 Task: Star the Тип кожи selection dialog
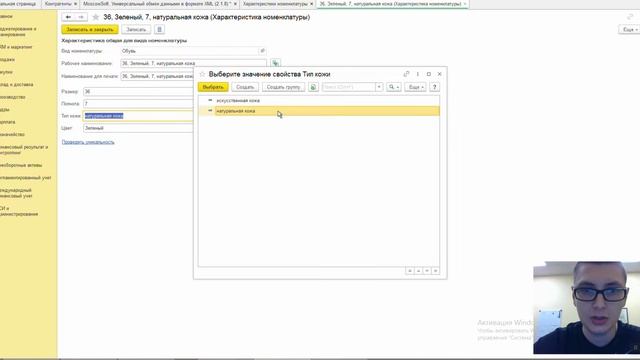pyautogui.click(x=202, y=74)
